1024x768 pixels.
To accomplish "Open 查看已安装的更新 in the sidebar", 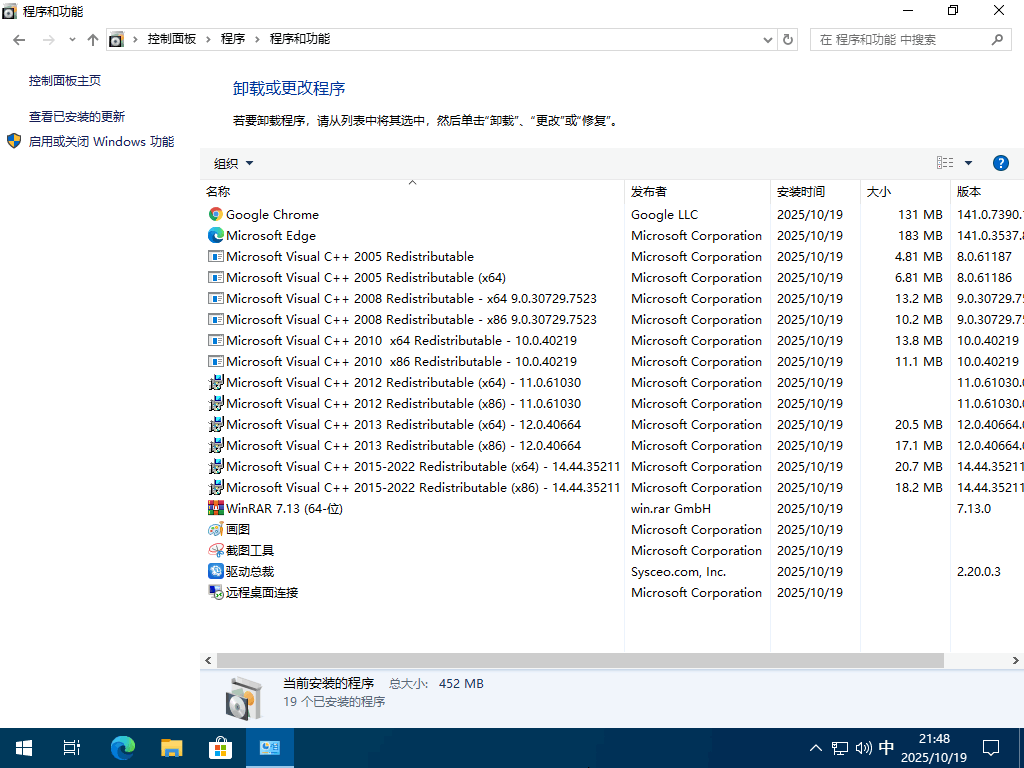I will (x=80, y=116).
